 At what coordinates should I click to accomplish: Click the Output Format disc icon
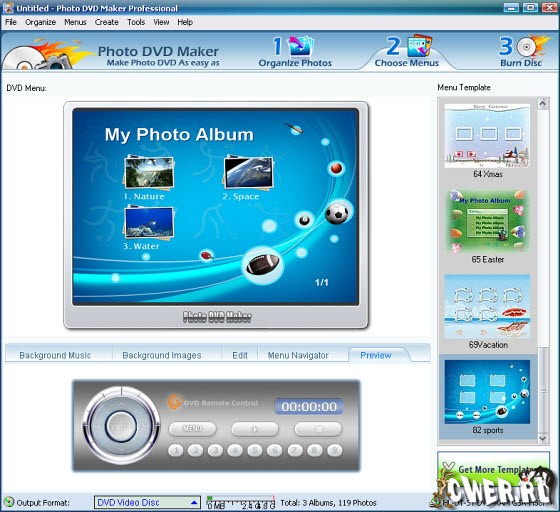point(8,502)
